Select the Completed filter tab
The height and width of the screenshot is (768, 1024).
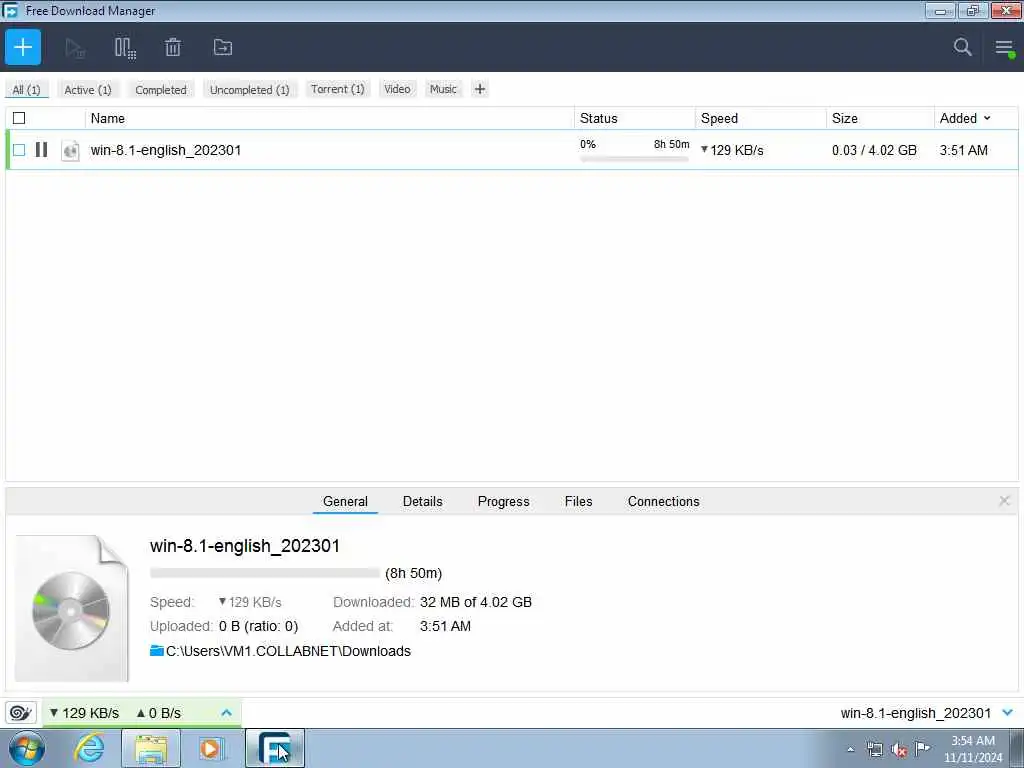click(161, 89)
